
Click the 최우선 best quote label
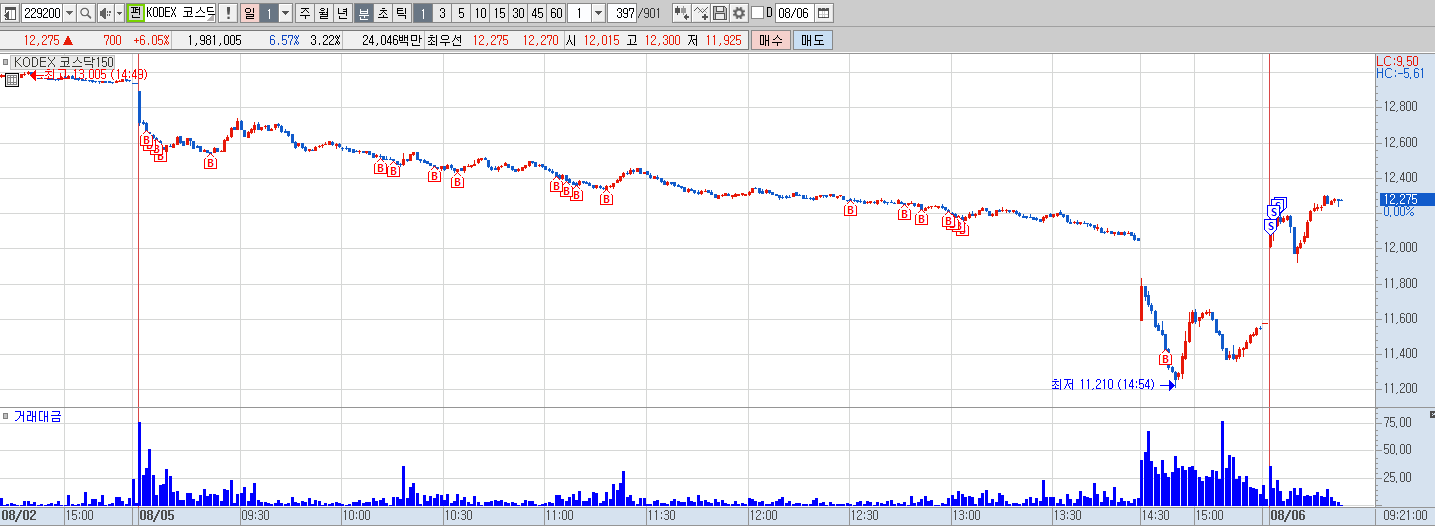pyautogui.click(x=447, y=40)
